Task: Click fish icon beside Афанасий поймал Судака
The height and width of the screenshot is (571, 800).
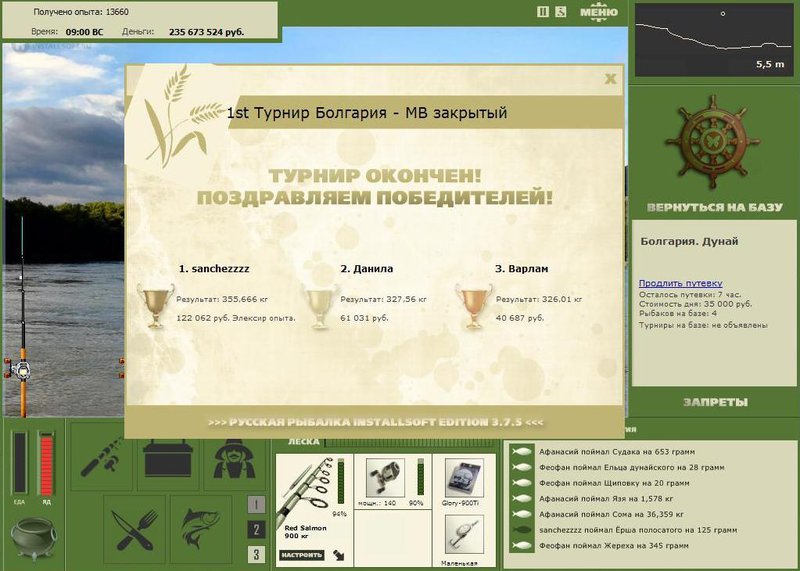Action: tap(521, 452)
